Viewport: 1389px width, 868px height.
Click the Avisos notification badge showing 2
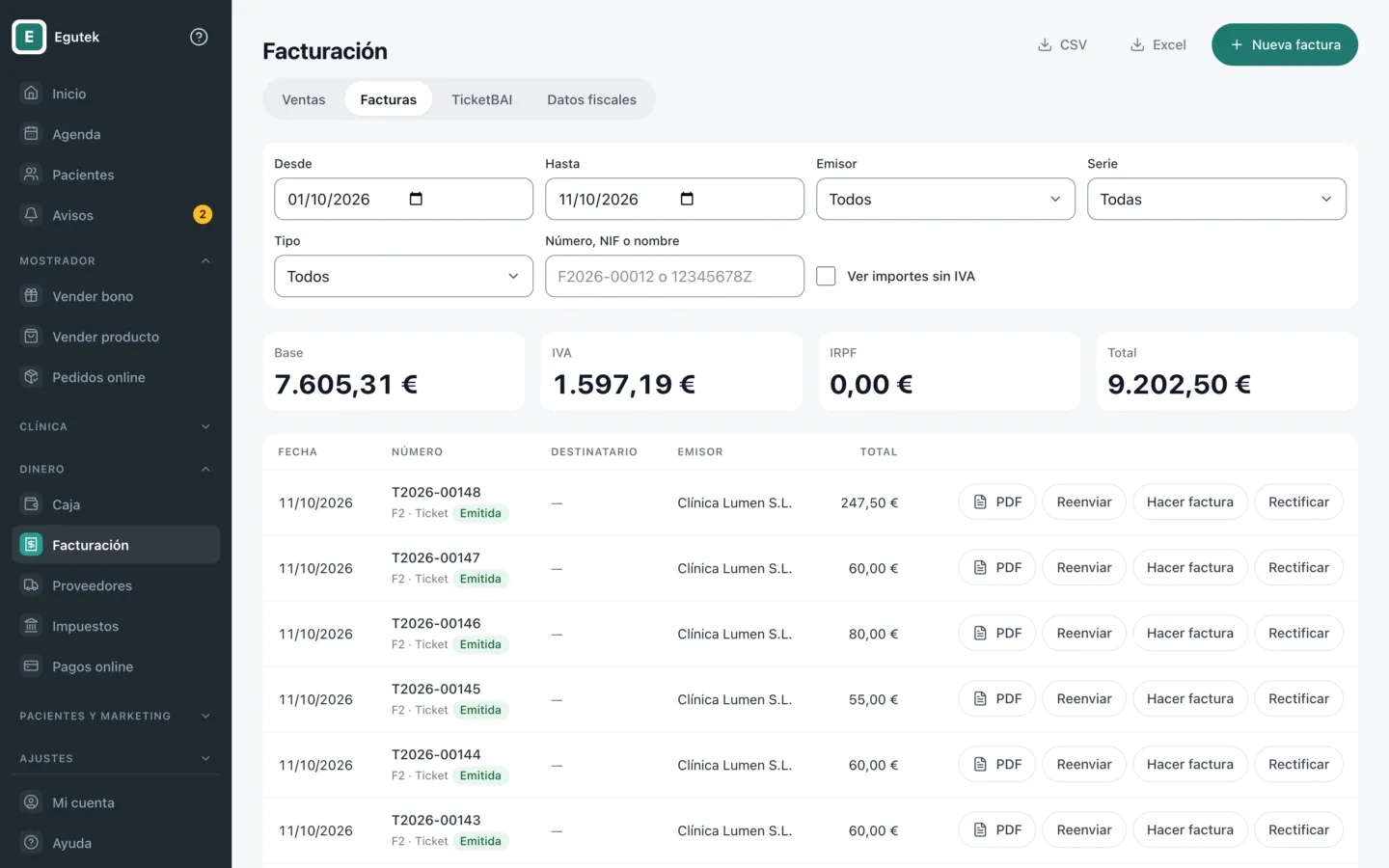[203, 214]
